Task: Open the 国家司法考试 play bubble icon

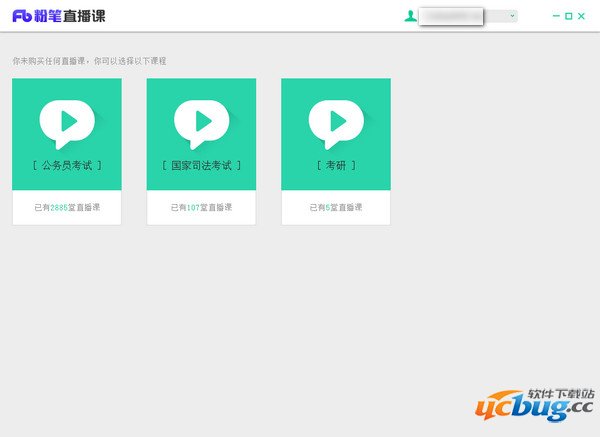Action: (x=202, y=124)
